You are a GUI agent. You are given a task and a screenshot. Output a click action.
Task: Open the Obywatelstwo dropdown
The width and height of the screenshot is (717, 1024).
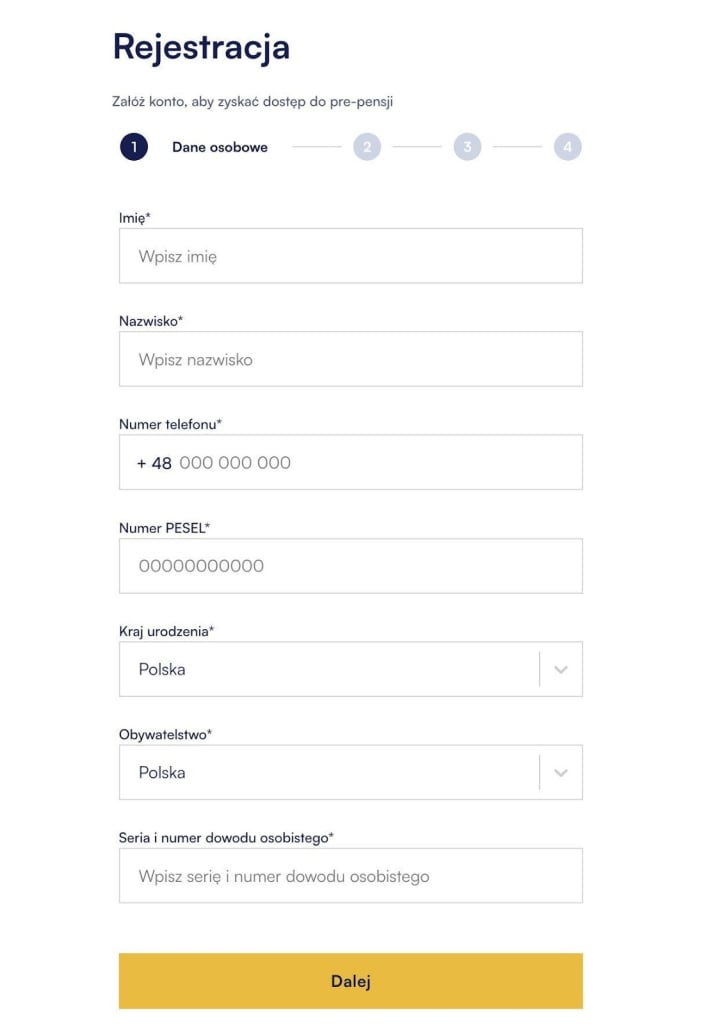[330, 772]
